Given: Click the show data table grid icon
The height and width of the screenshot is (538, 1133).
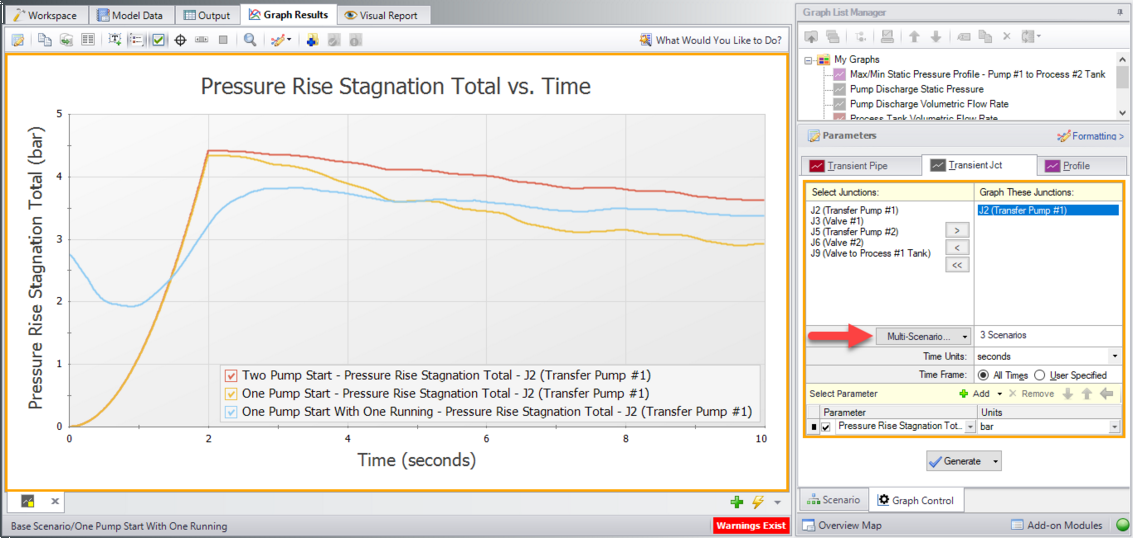Looking at the screenshot, I should (x=88, y=40).
